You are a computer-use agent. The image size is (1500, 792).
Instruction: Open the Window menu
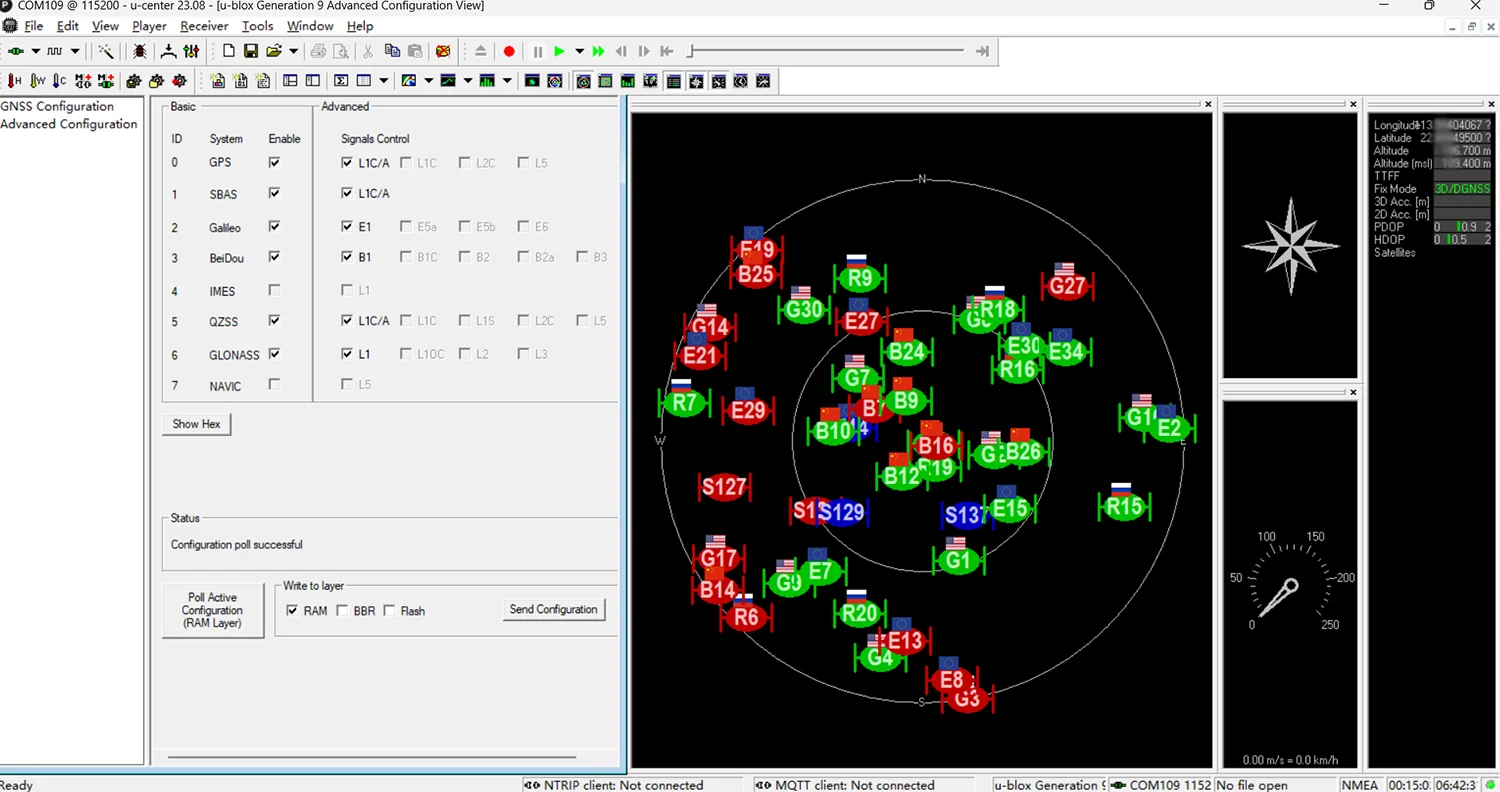coord(310,26)
